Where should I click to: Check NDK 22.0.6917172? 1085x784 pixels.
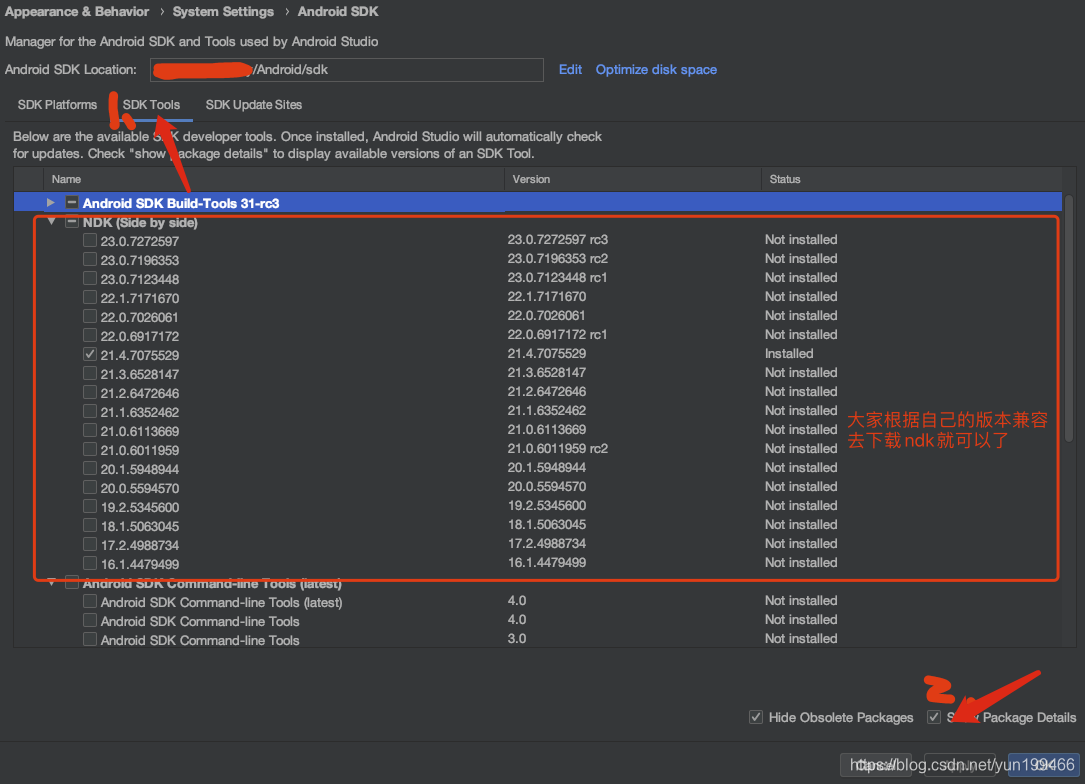point(90,336)
